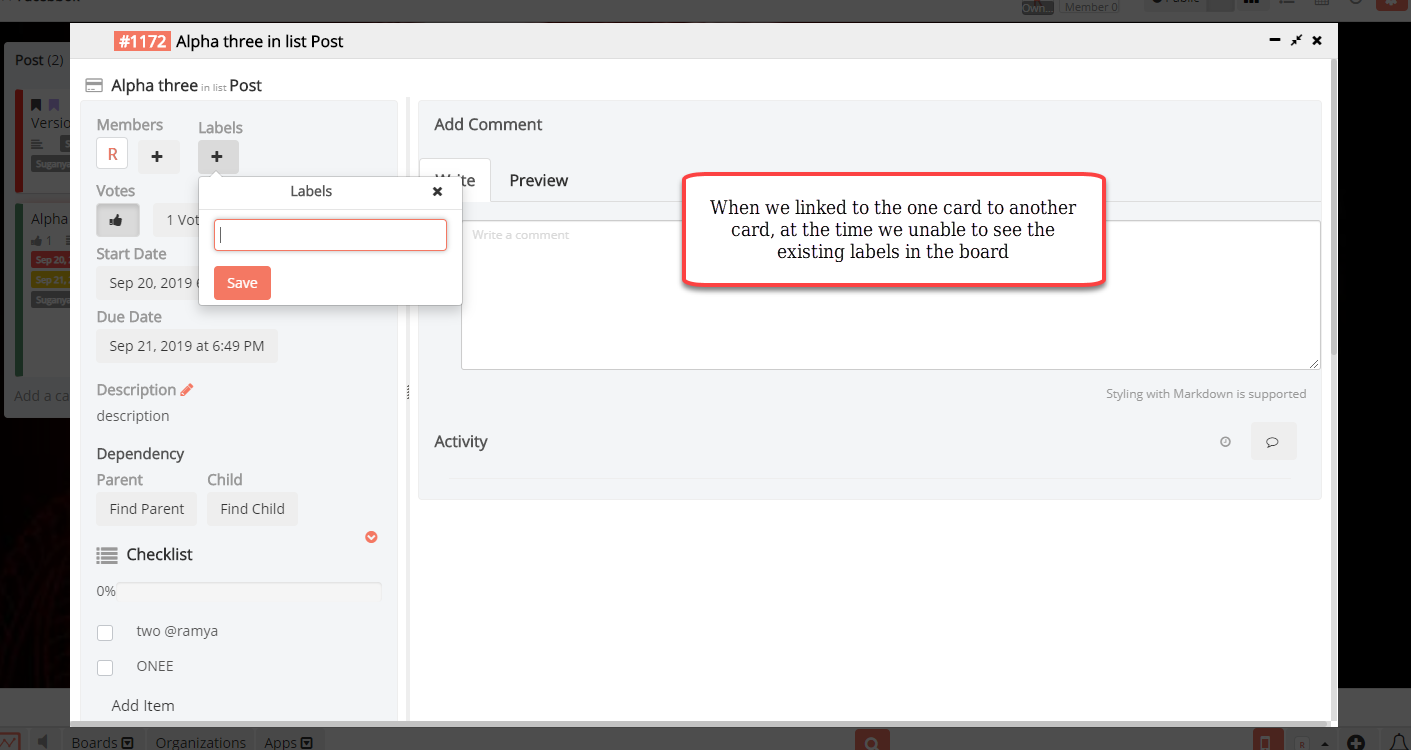Image resolution: width=1411 pixels, height=750 pixels.
Task: Click the compress arrows icon in card header
Action: (x=1296, y=41)
